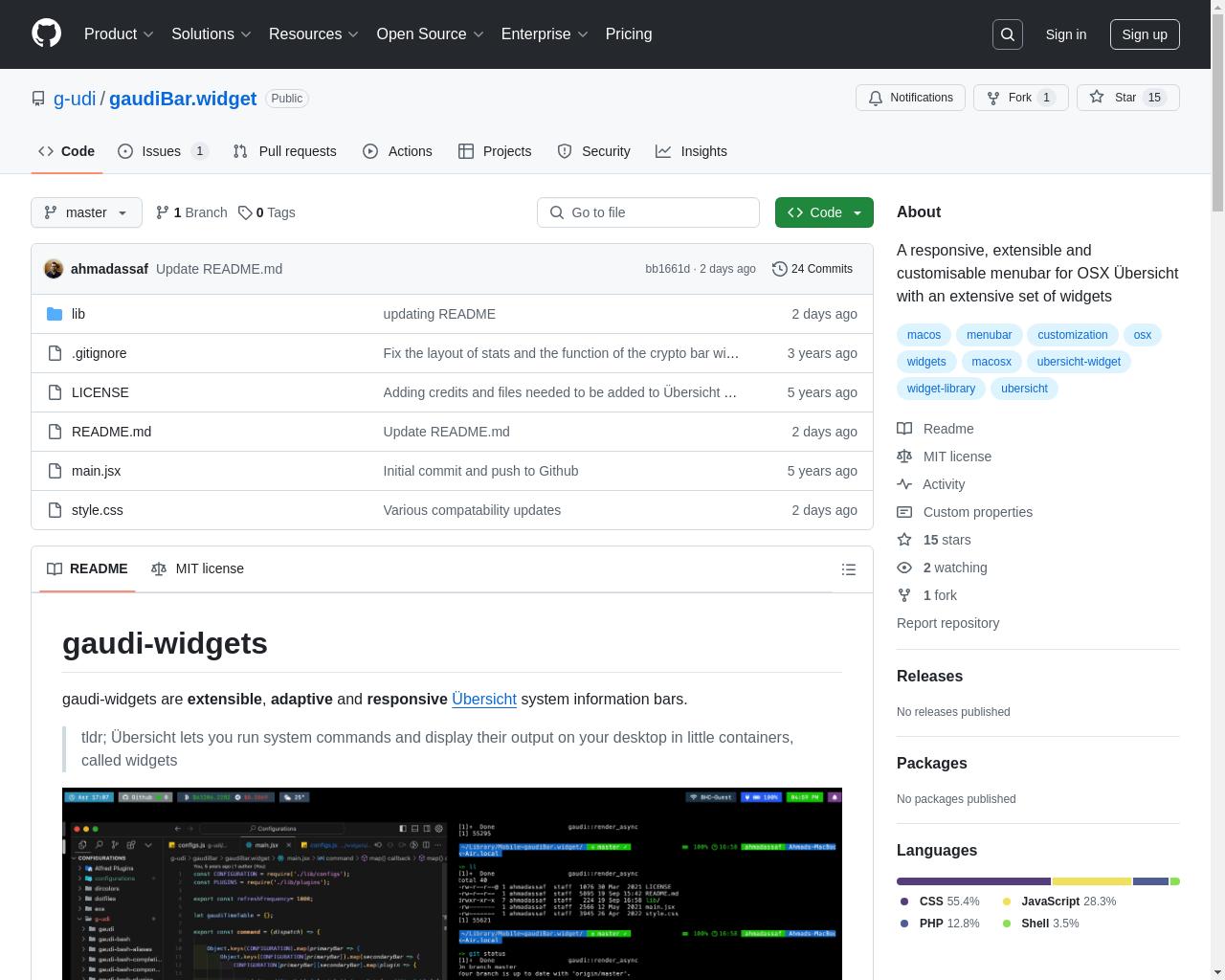Open the GitHub logo homepage

coord(46,33)
